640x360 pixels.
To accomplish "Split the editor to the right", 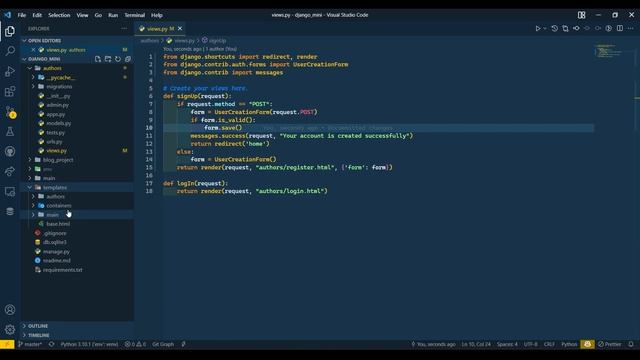I will [x=620, y=29].
